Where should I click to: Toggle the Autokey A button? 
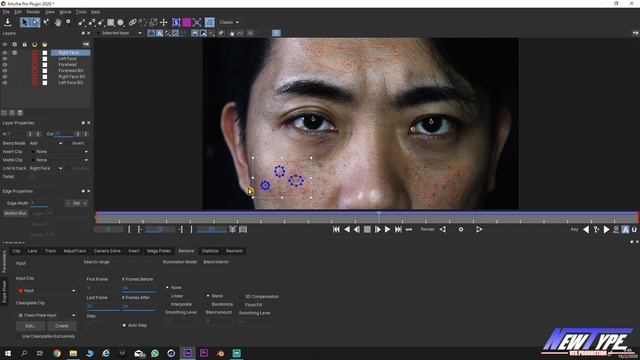click(625, 230)
